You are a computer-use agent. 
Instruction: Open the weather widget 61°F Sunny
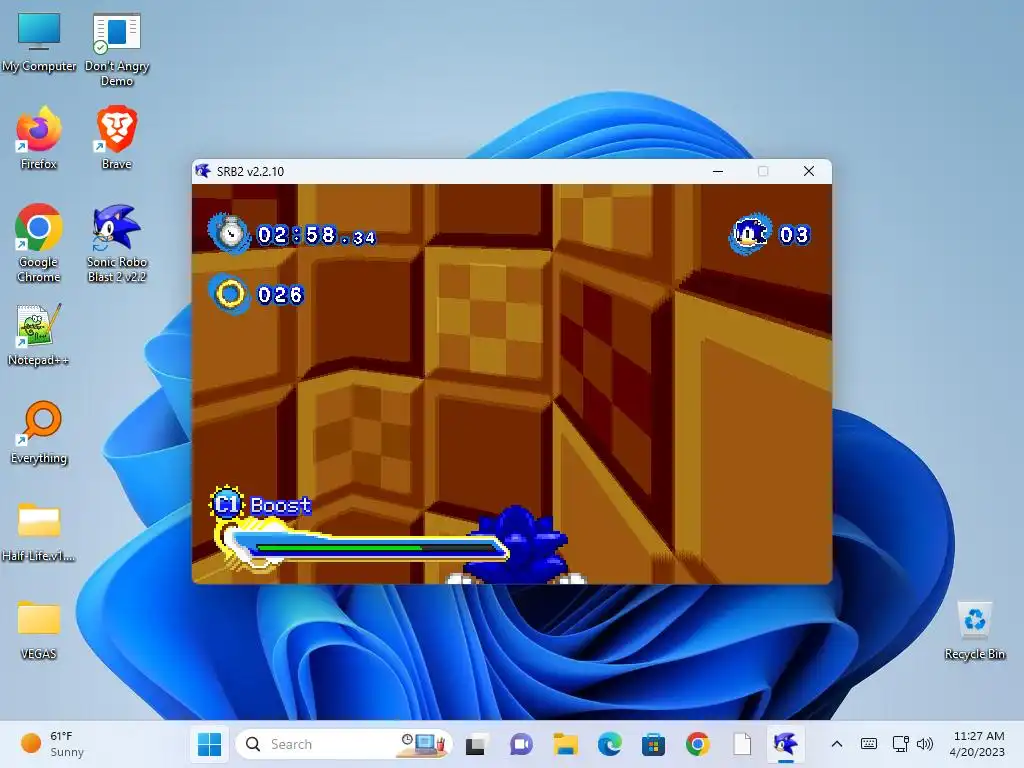(x=54, y=744)
